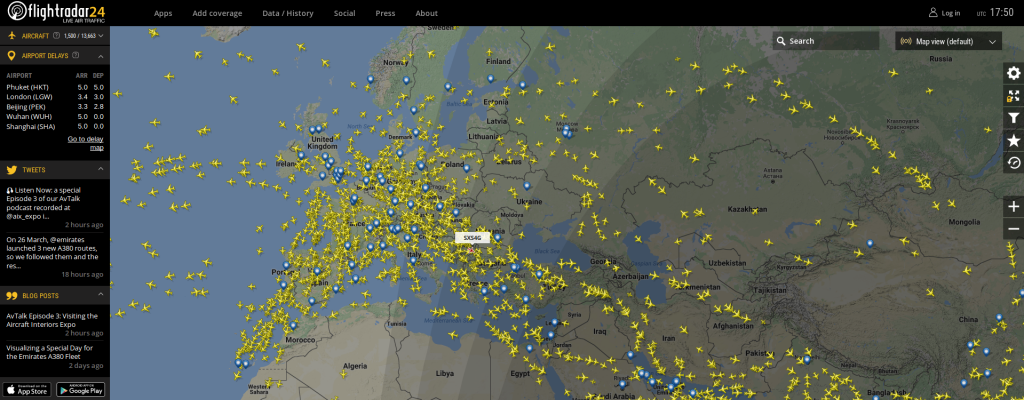Click the Log in user icon

[933, 12]
